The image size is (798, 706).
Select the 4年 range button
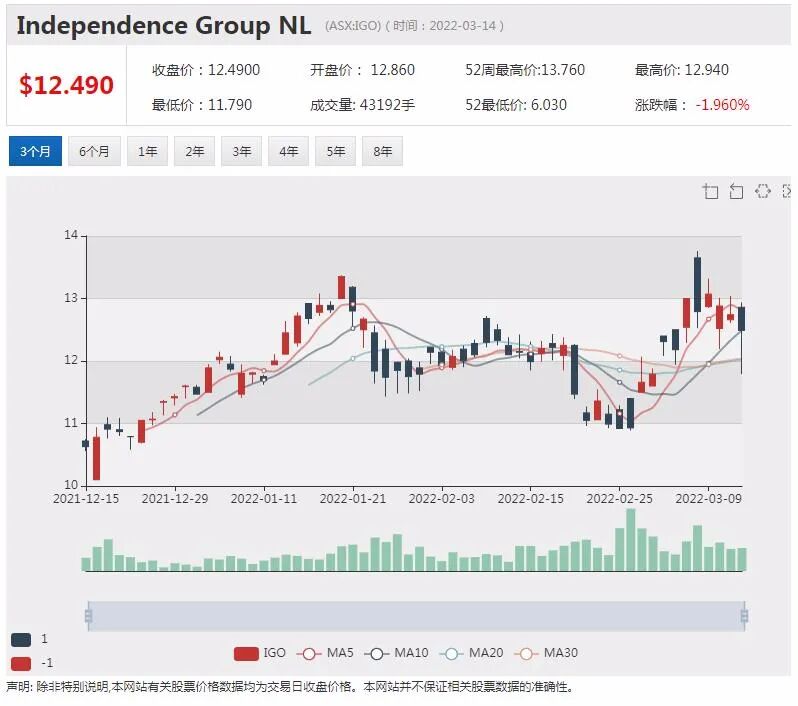click(288, 151)
